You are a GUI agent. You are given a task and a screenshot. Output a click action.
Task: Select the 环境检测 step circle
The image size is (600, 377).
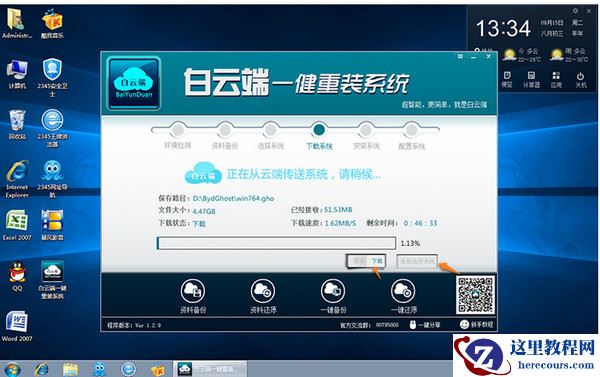pyautogui.click(x=178, y=130)
